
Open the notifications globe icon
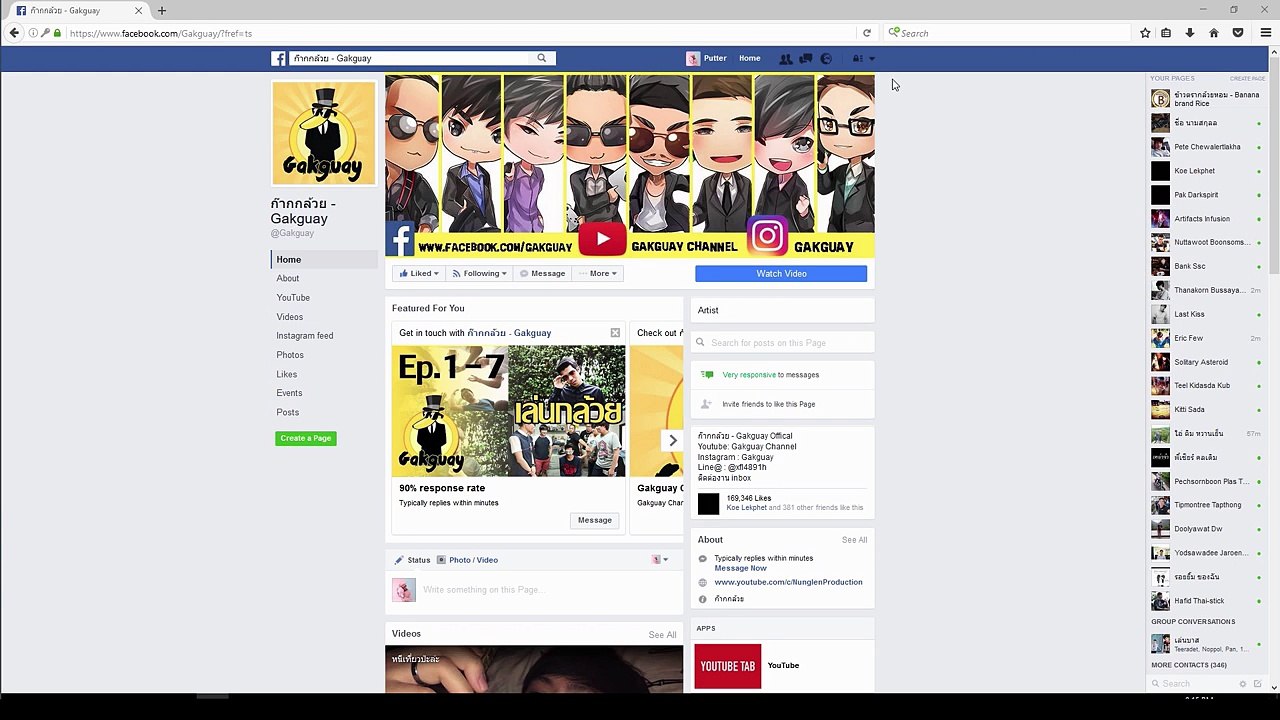[x=826, y=59]
